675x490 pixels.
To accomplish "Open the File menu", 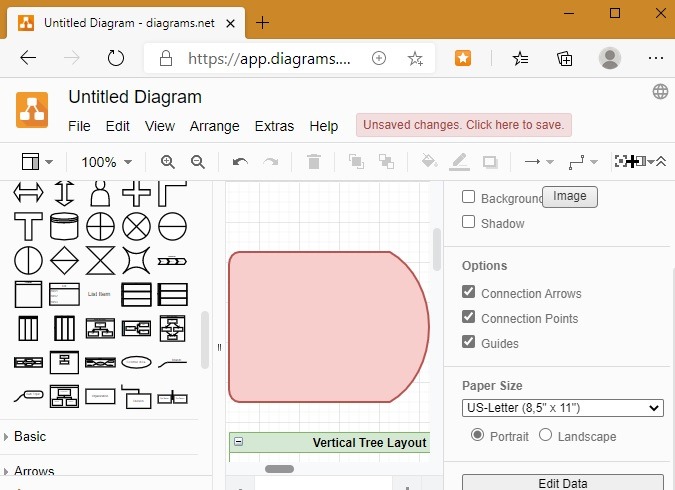I will click(x=79, y=126).
